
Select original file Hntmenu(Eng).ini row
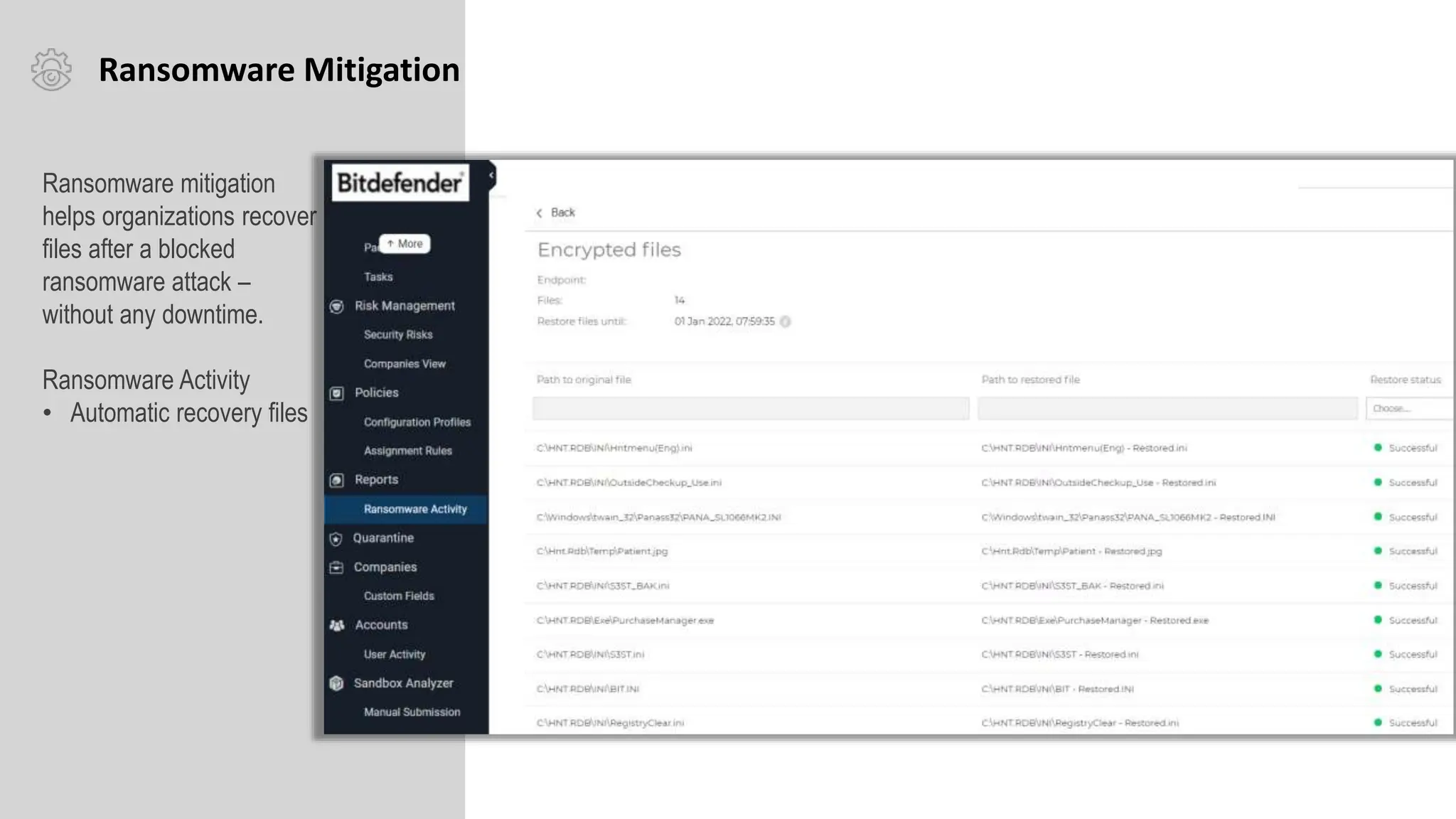point(614,449)
